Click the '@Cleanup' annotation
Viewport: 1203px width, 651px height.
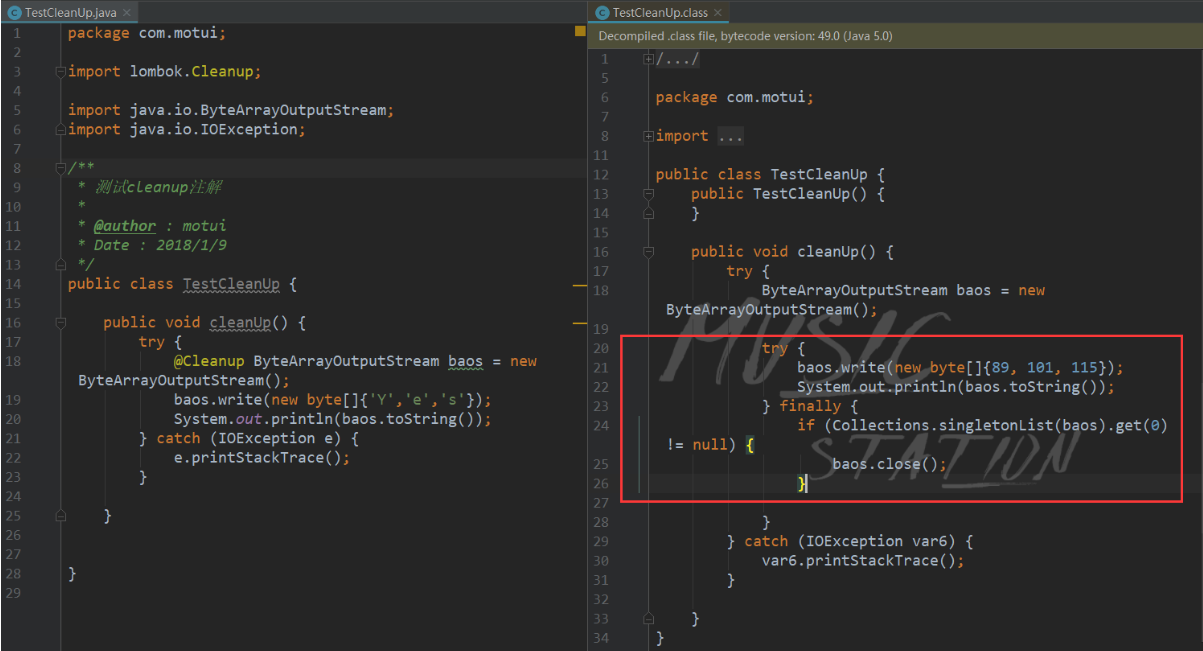[x=209, y=361]
